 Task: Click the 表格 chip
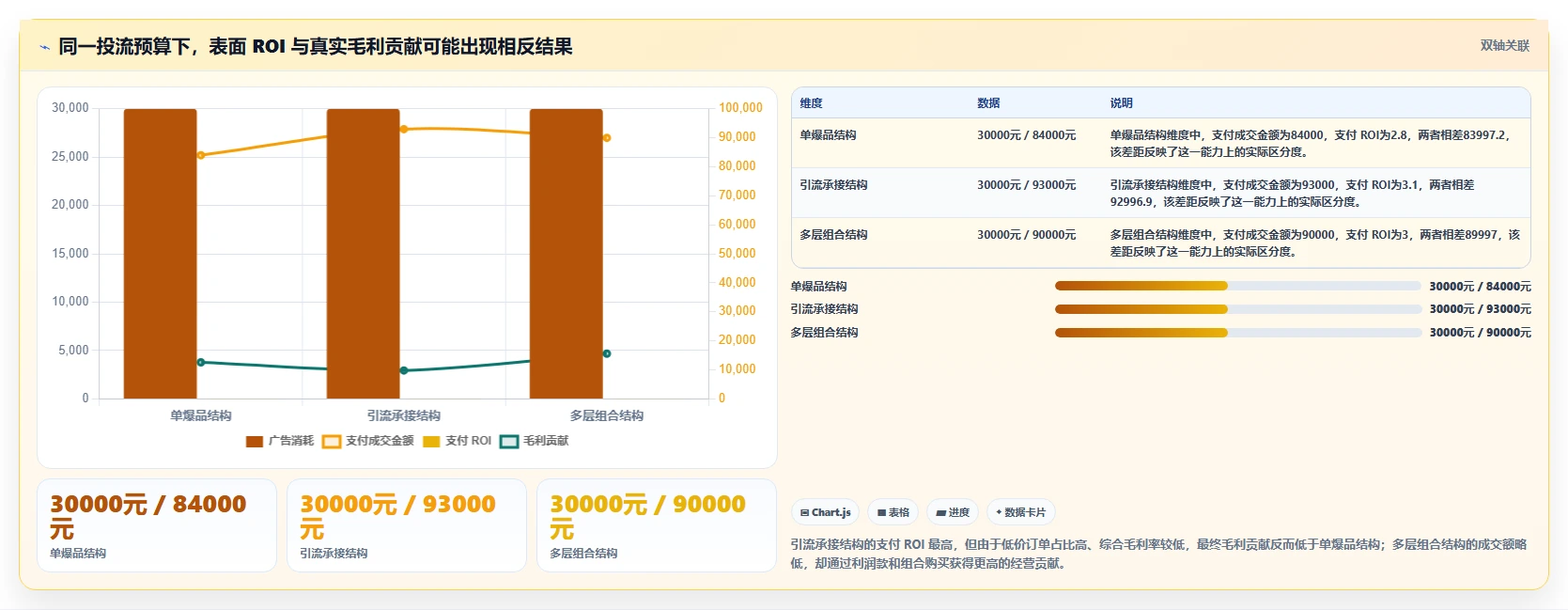click(x=893, y=512)
